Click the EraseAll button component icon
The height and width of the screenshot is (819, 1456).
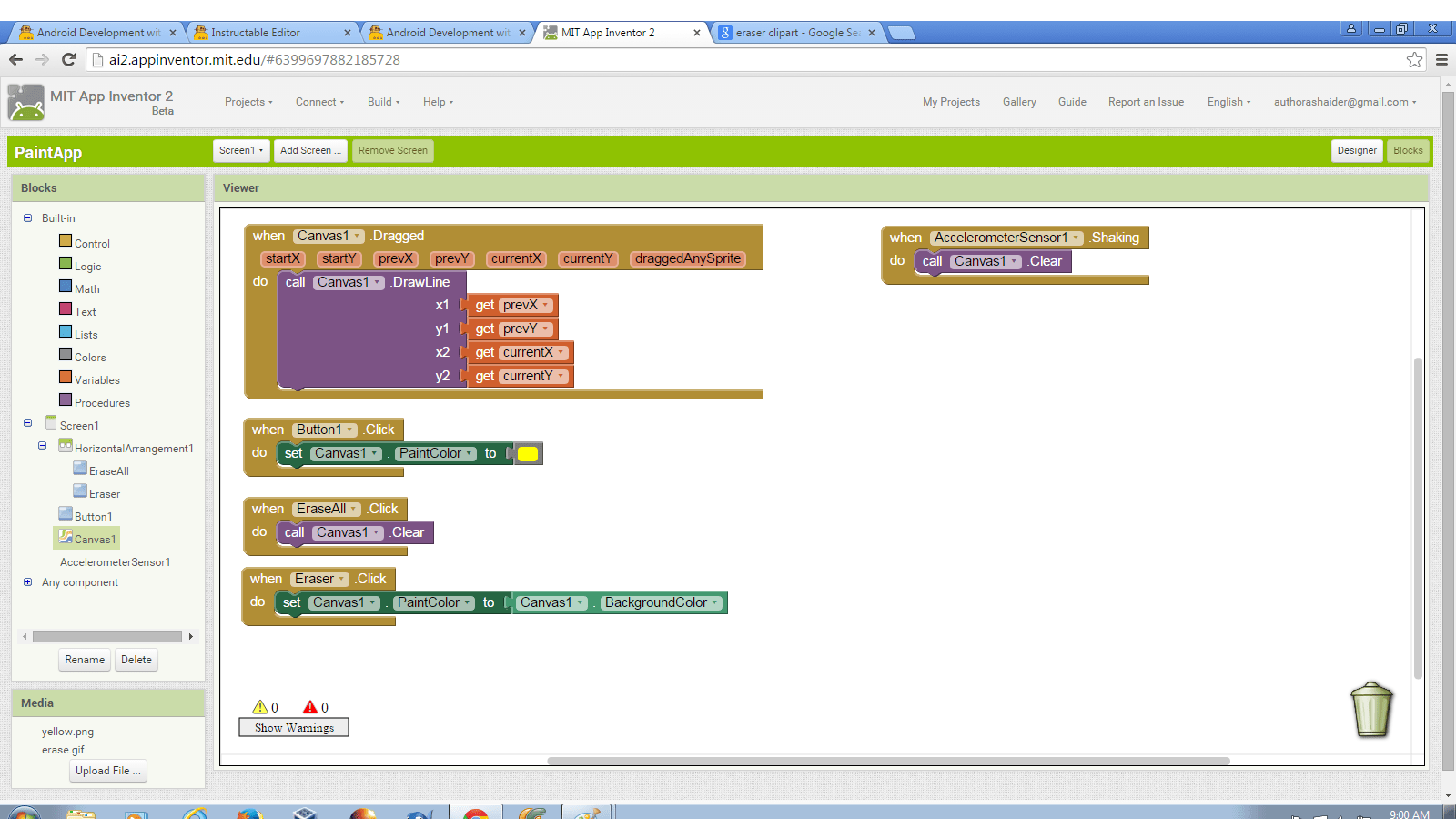click(x=80, y=469)
